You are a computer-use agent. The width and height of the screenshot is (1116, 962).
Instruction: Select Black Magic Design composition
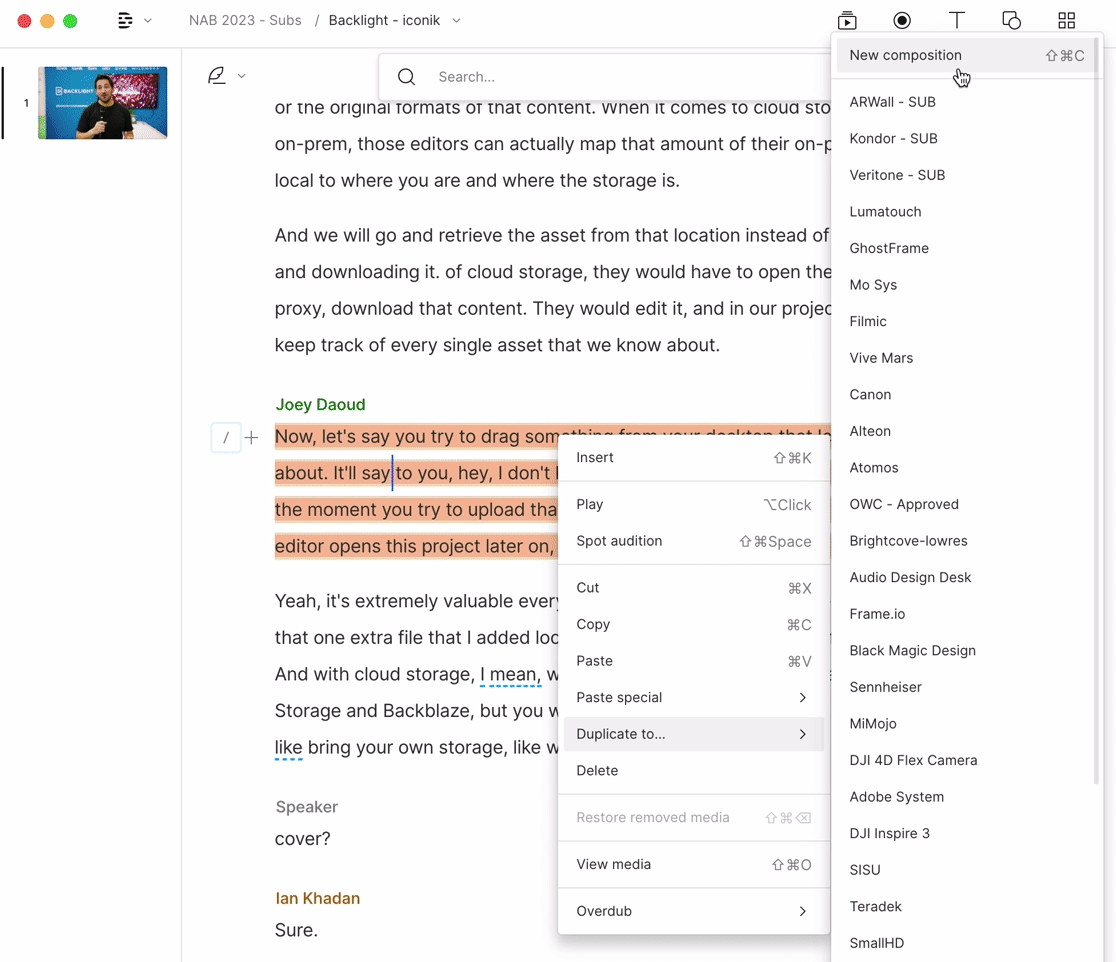pyautogui.click(x=966, y=650)
